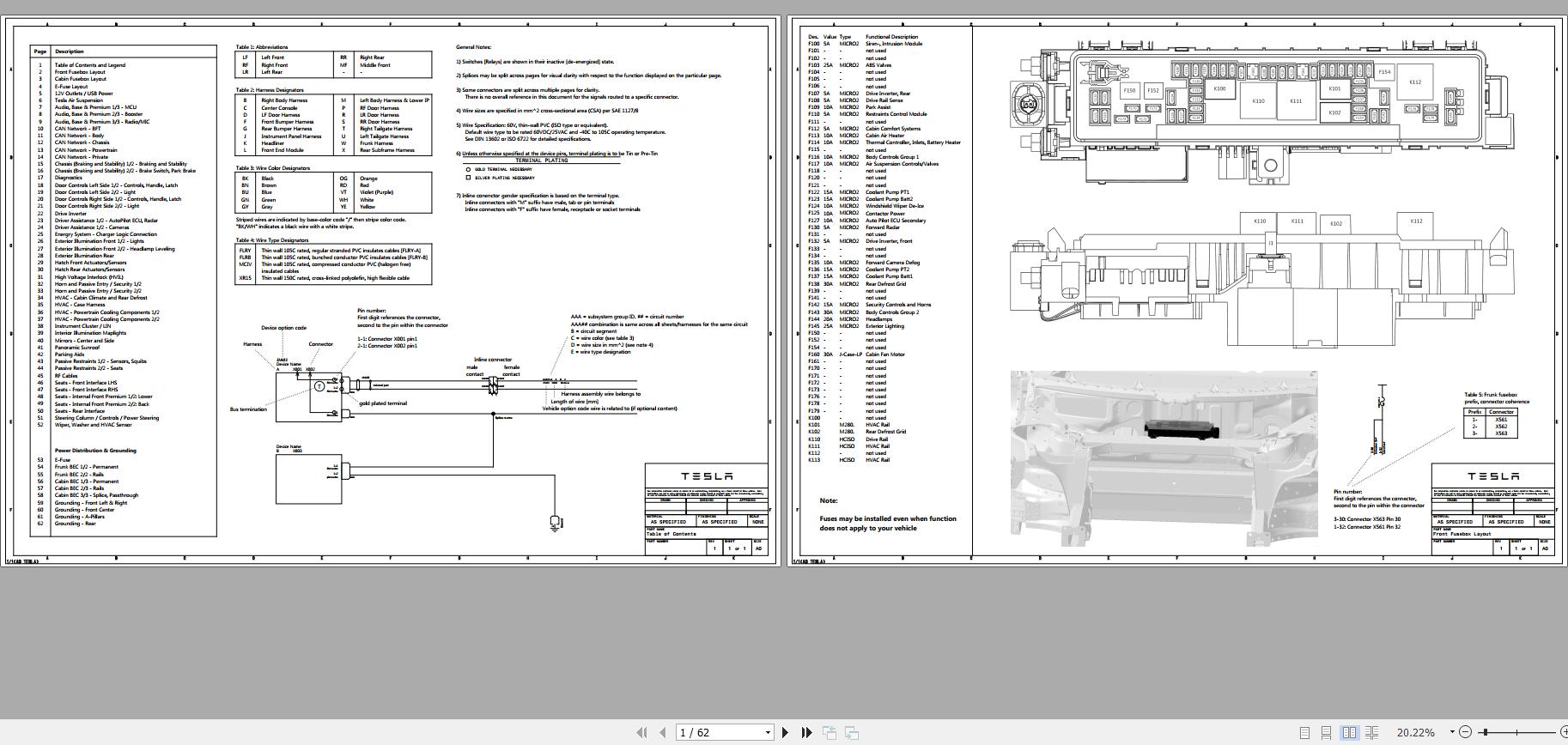Image resolution: width=1568 pixels, height=745 pixels.
Task: Click the previous view icon
Action: pos(830,732)
